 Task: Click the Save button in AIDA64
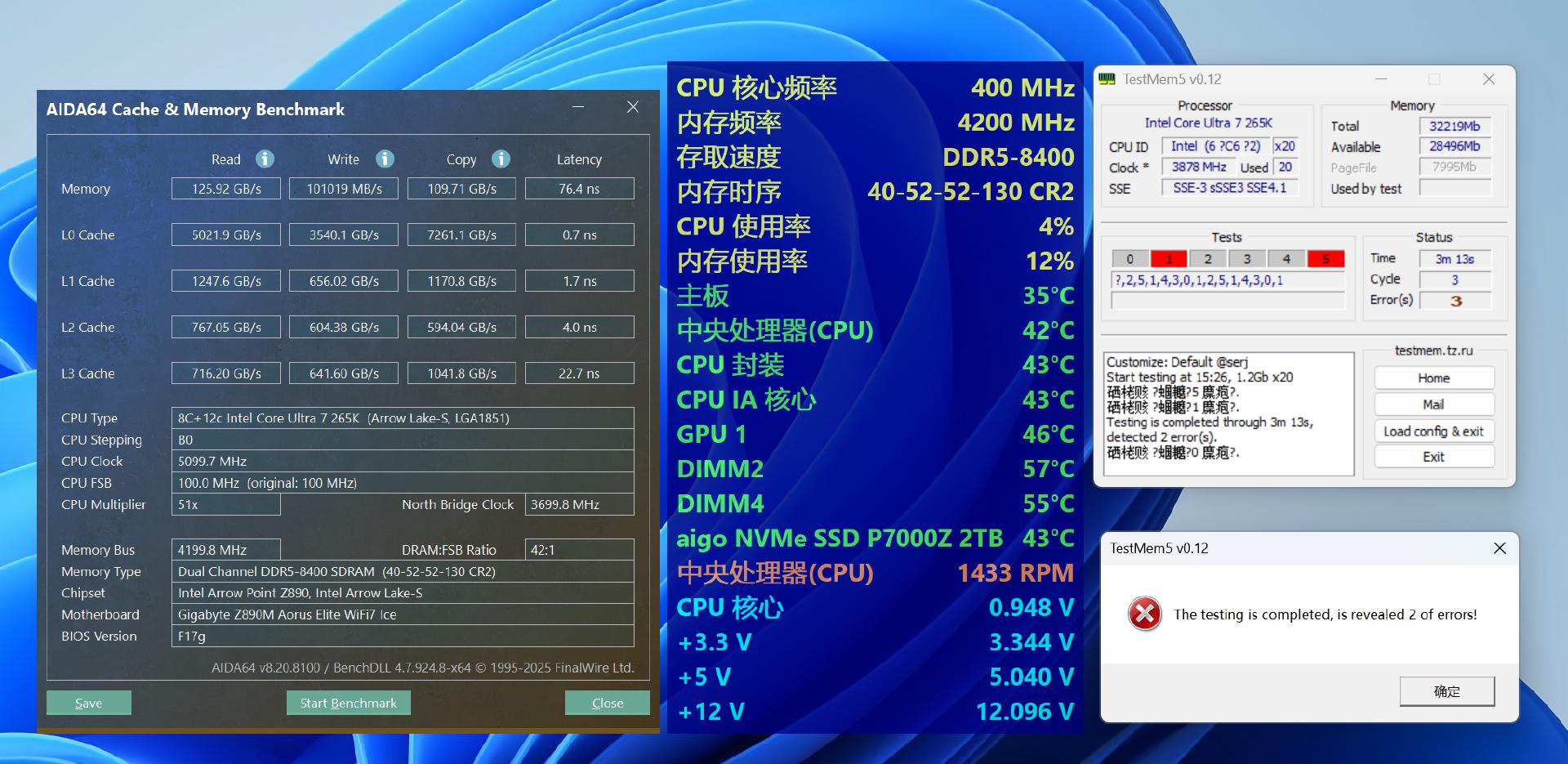(88, 703)
